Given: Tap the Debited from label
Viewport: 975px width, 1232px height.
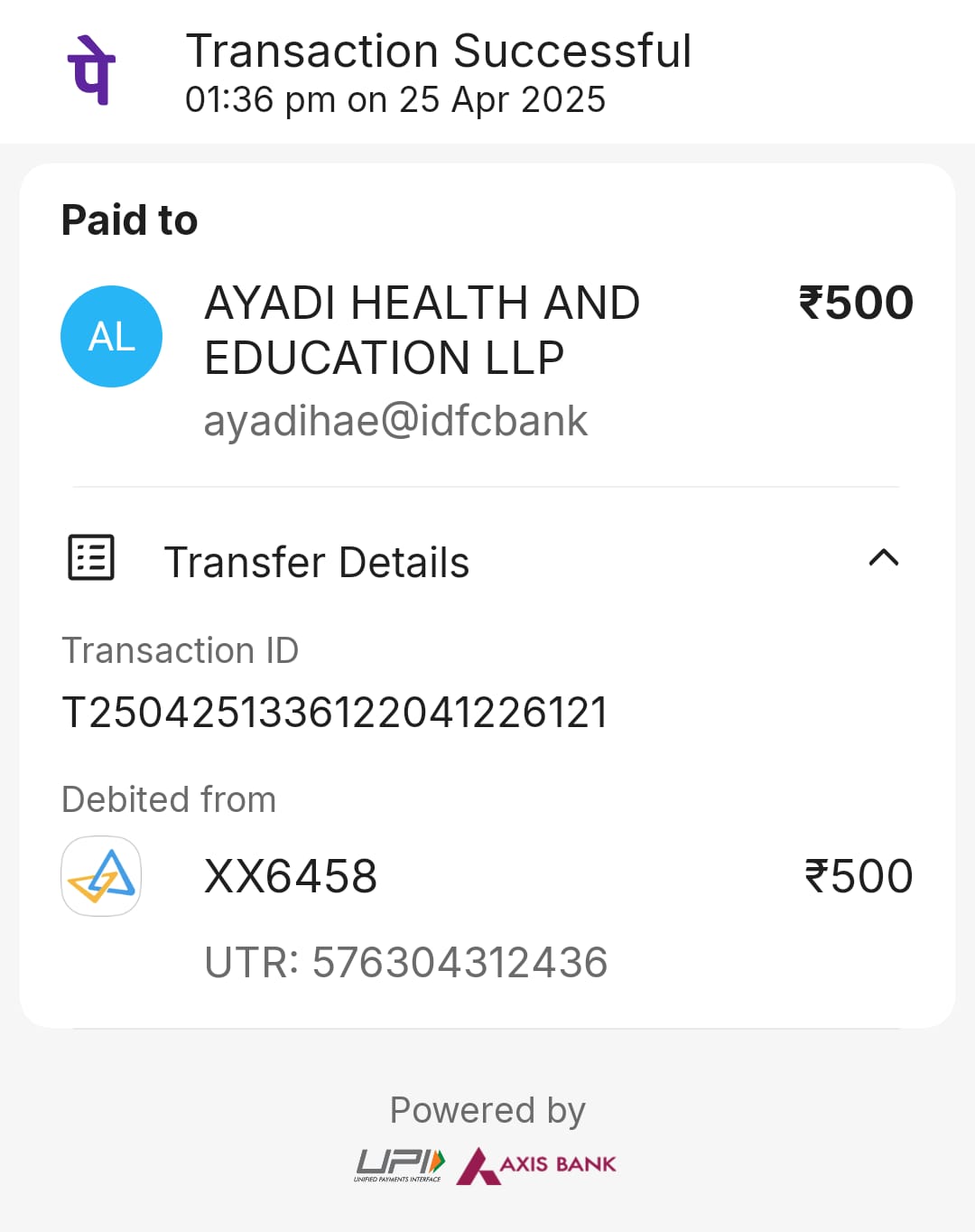Looking at the screenshot, I should (x=169, y=799).
